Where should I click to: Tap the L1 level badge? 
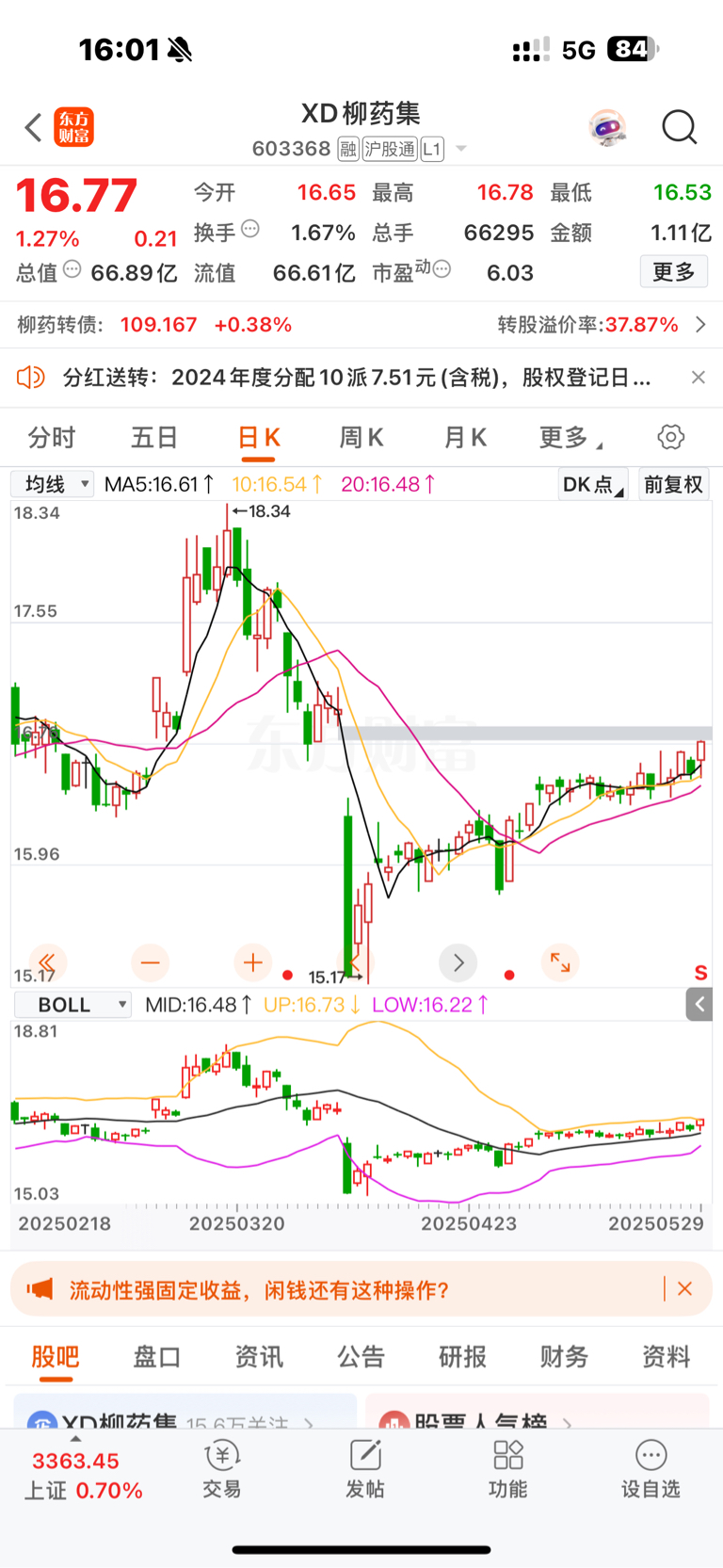432,149
